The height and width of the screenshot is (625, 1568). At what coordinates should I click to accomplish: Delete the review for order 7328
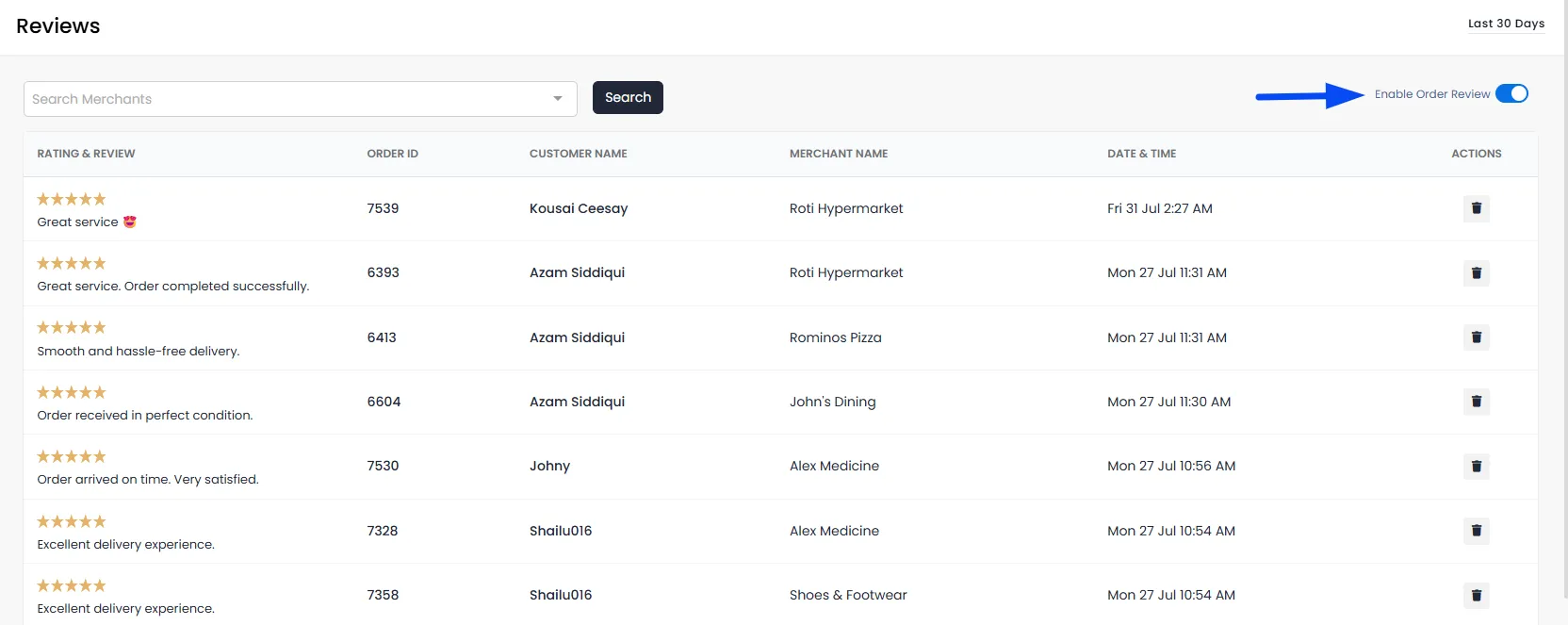click(1477, 531)
